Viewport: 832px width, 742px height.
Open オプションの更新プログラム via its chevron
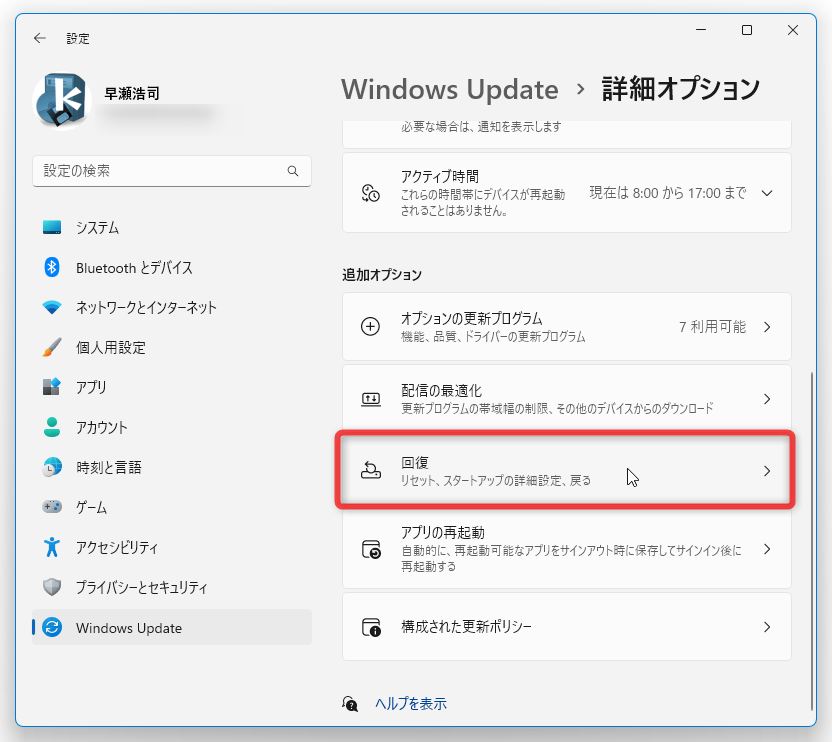pos(767,327)
